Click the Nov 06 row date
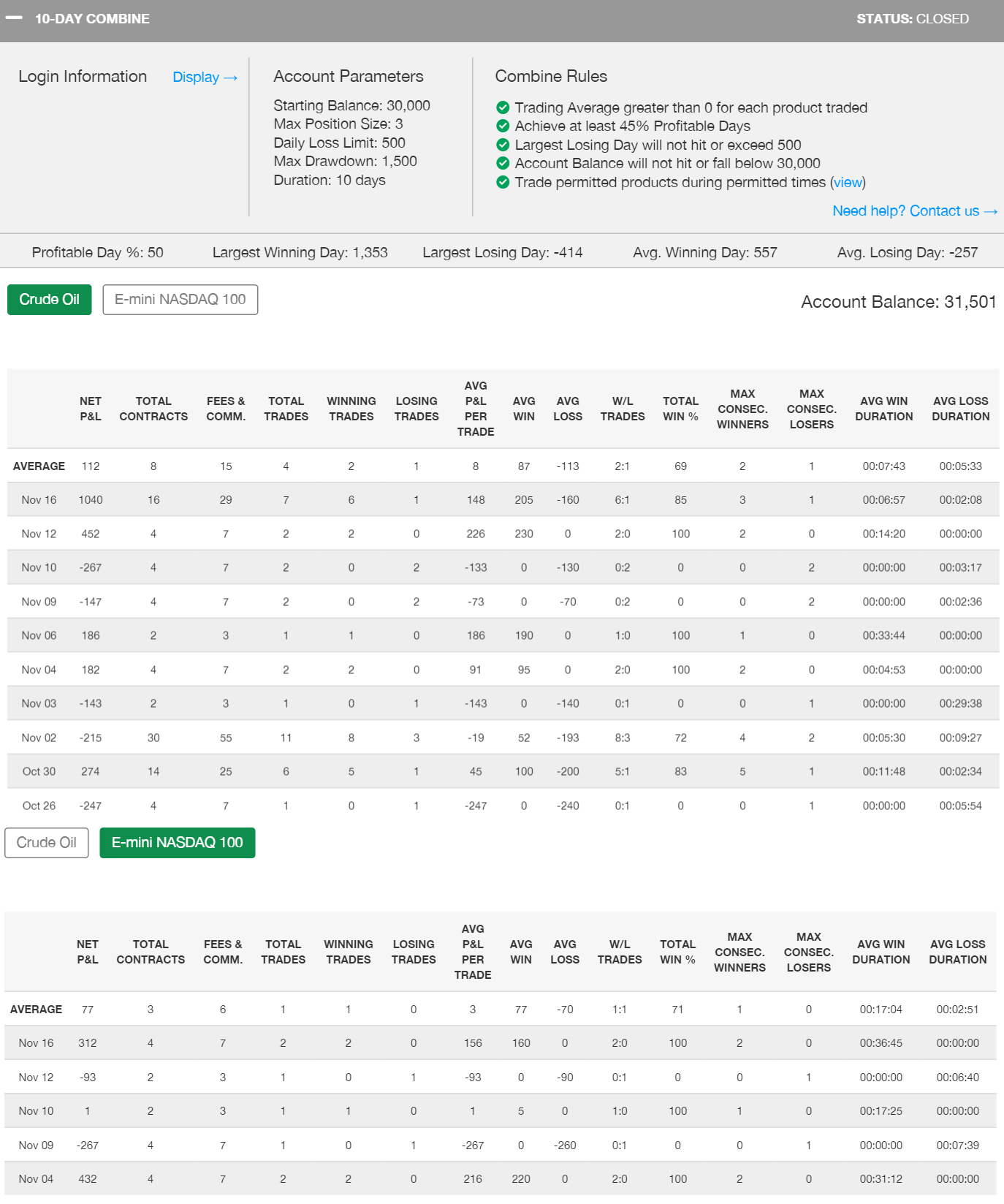 tap(39, 635)
